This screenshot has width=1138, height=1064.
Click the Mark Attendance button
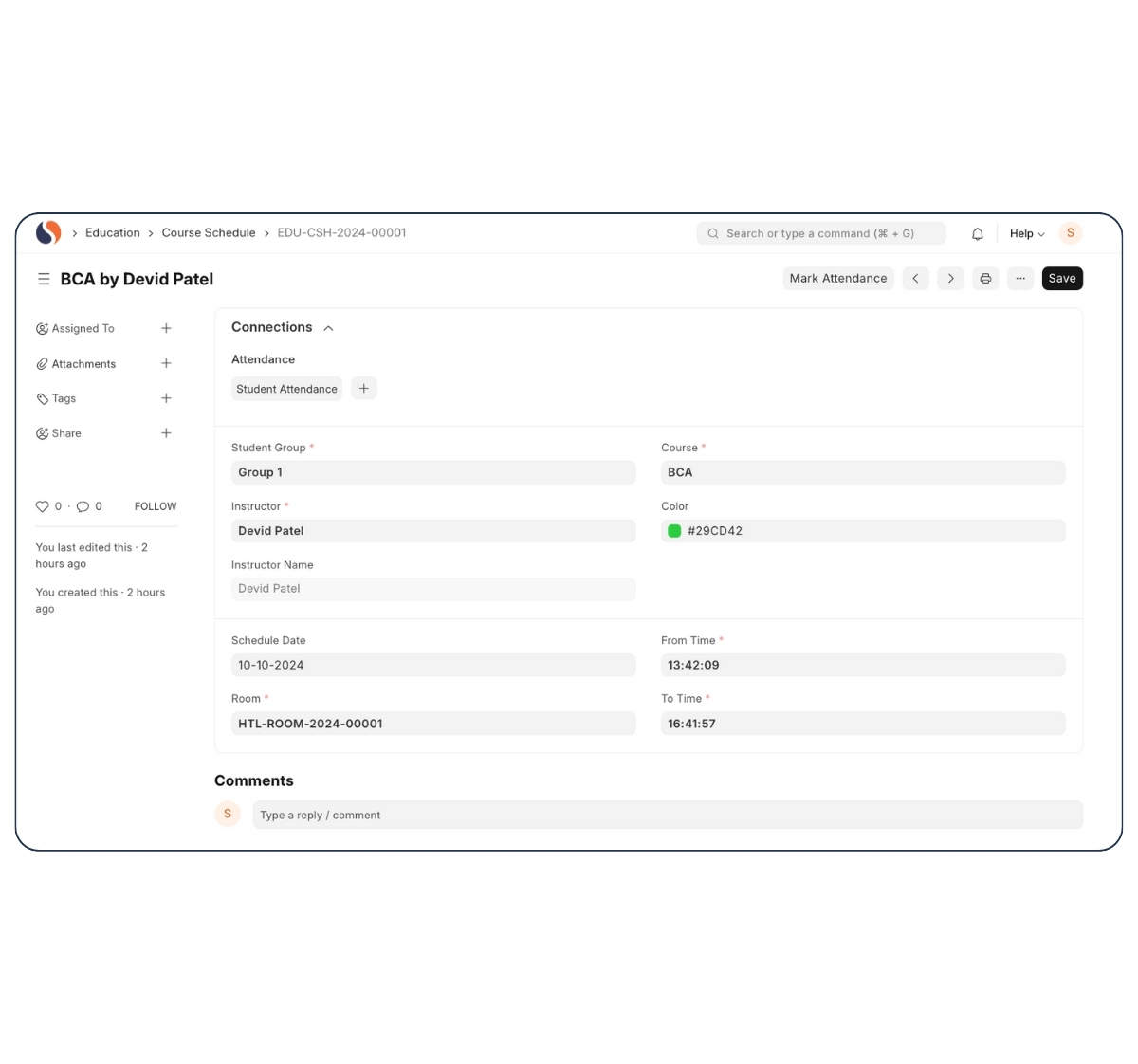click(838, 279)
